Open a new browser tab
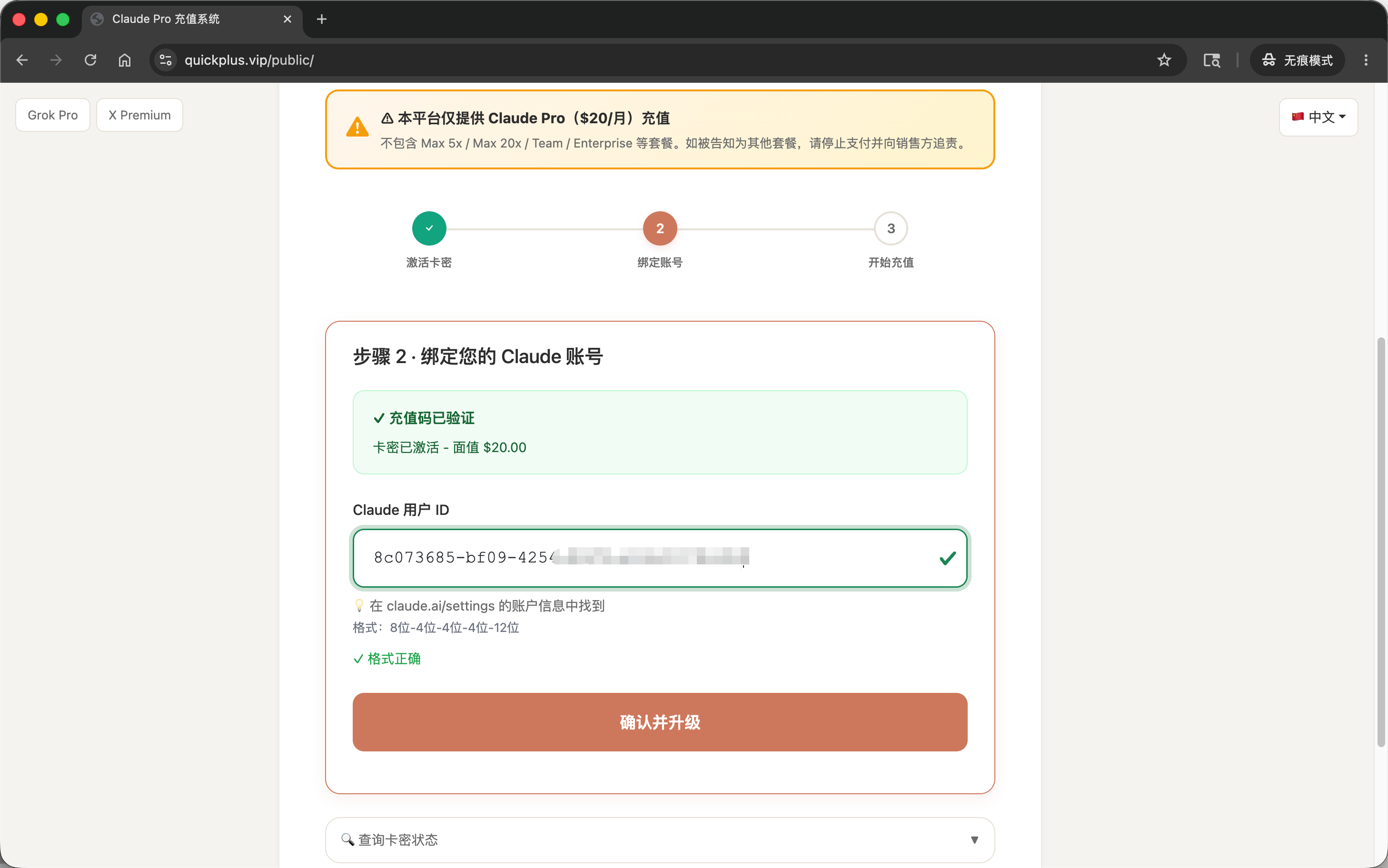 (321, 19)
